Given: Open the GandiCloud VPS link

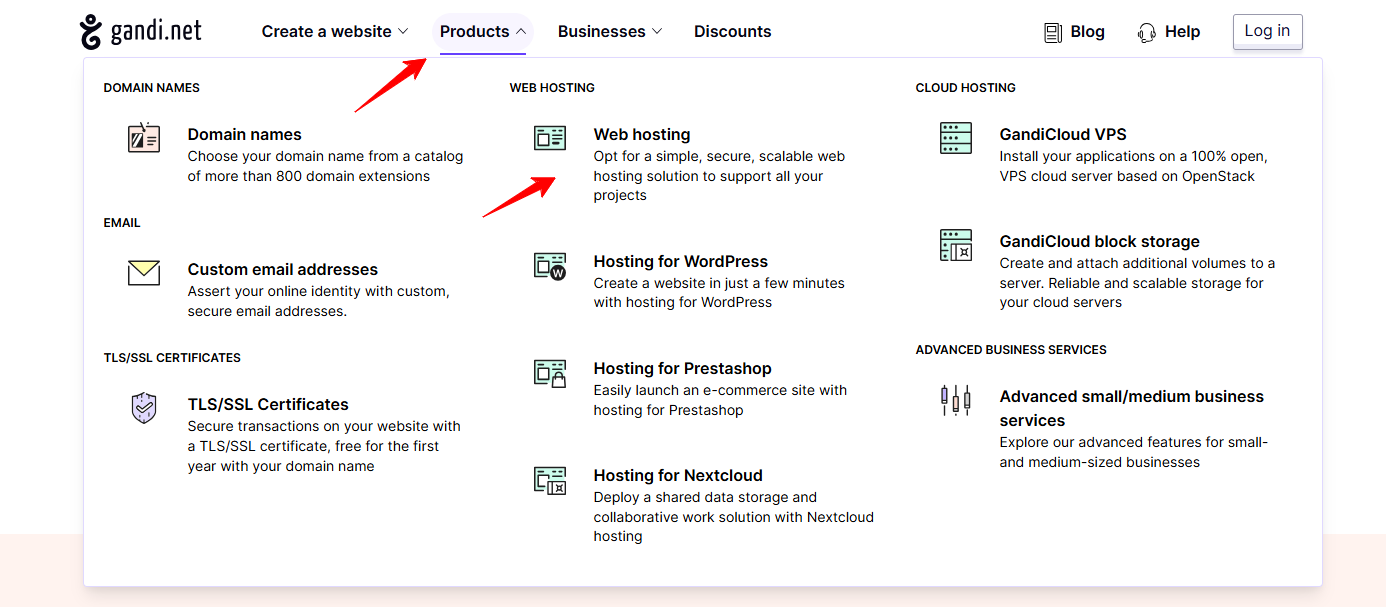Looking at the screenshot, I should click(1063, 135).
